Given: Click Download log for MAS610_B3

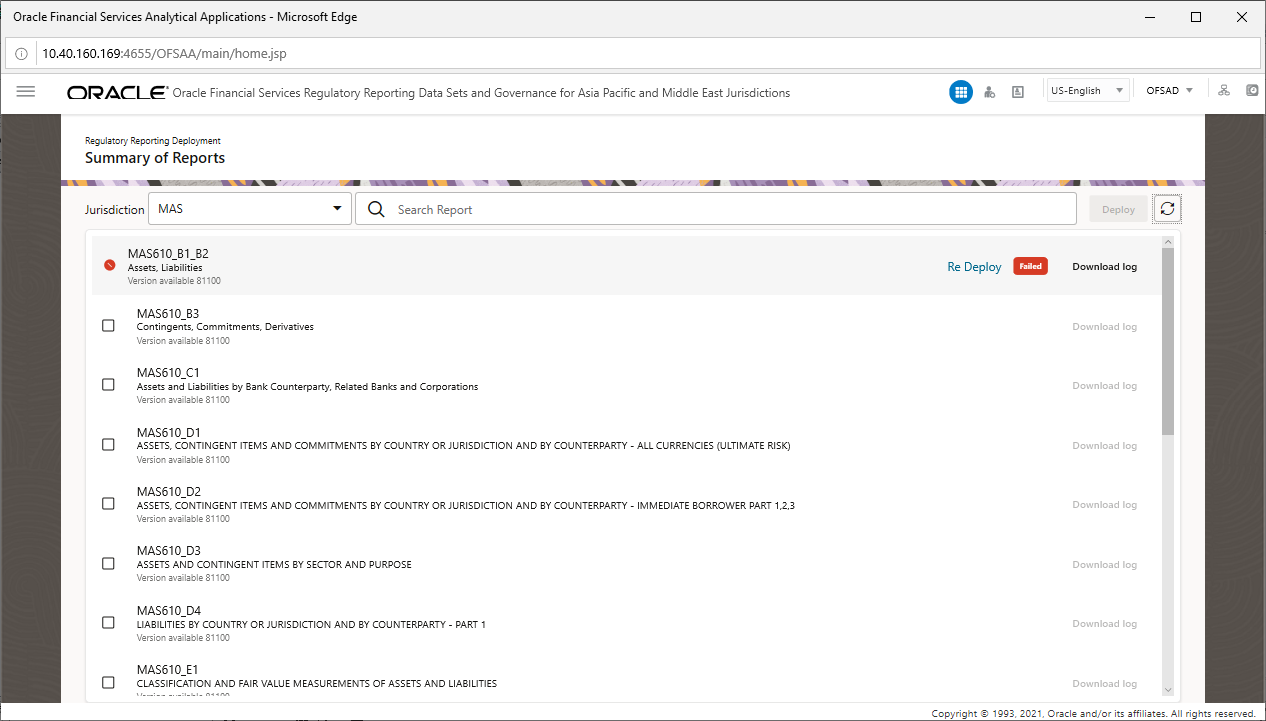Looking at the screenshot, I should tap(1104, 327).
